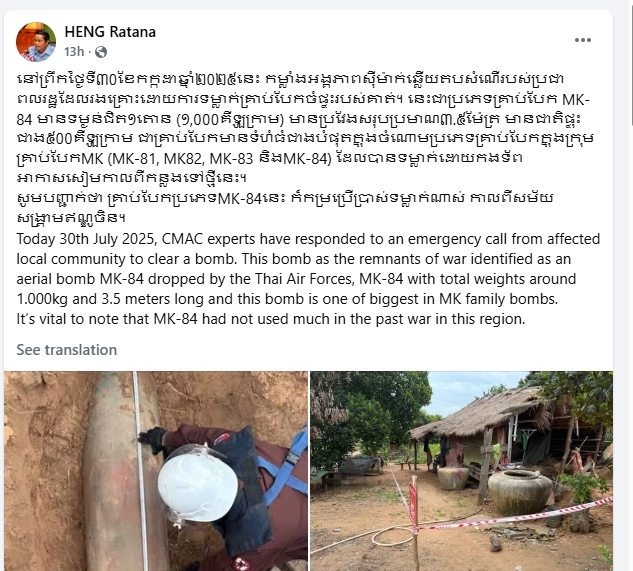This screenshot has width=633, height=571.
Task: Click the red-white barrier tape in photo
Action: click(515, 517)
